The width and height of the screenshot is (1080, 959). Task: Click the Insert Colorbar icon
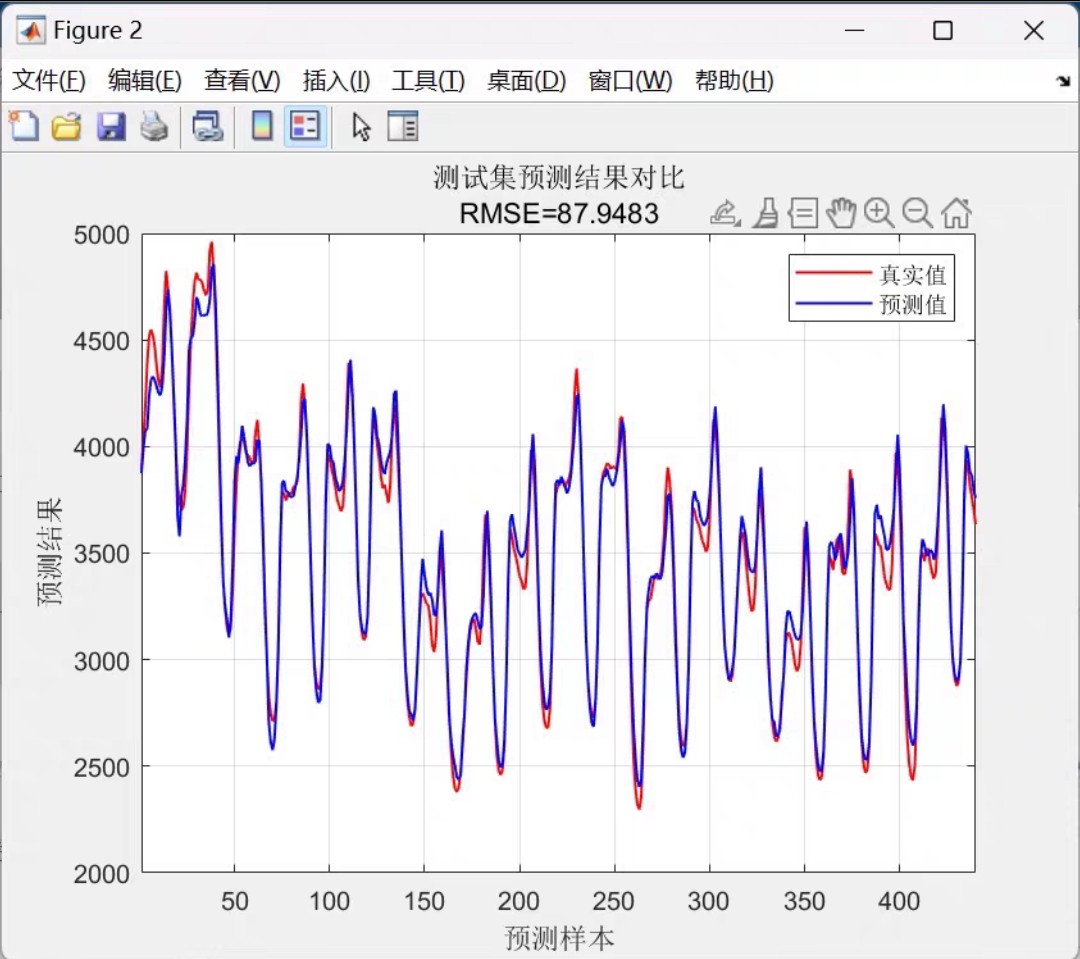click(262, 126)
